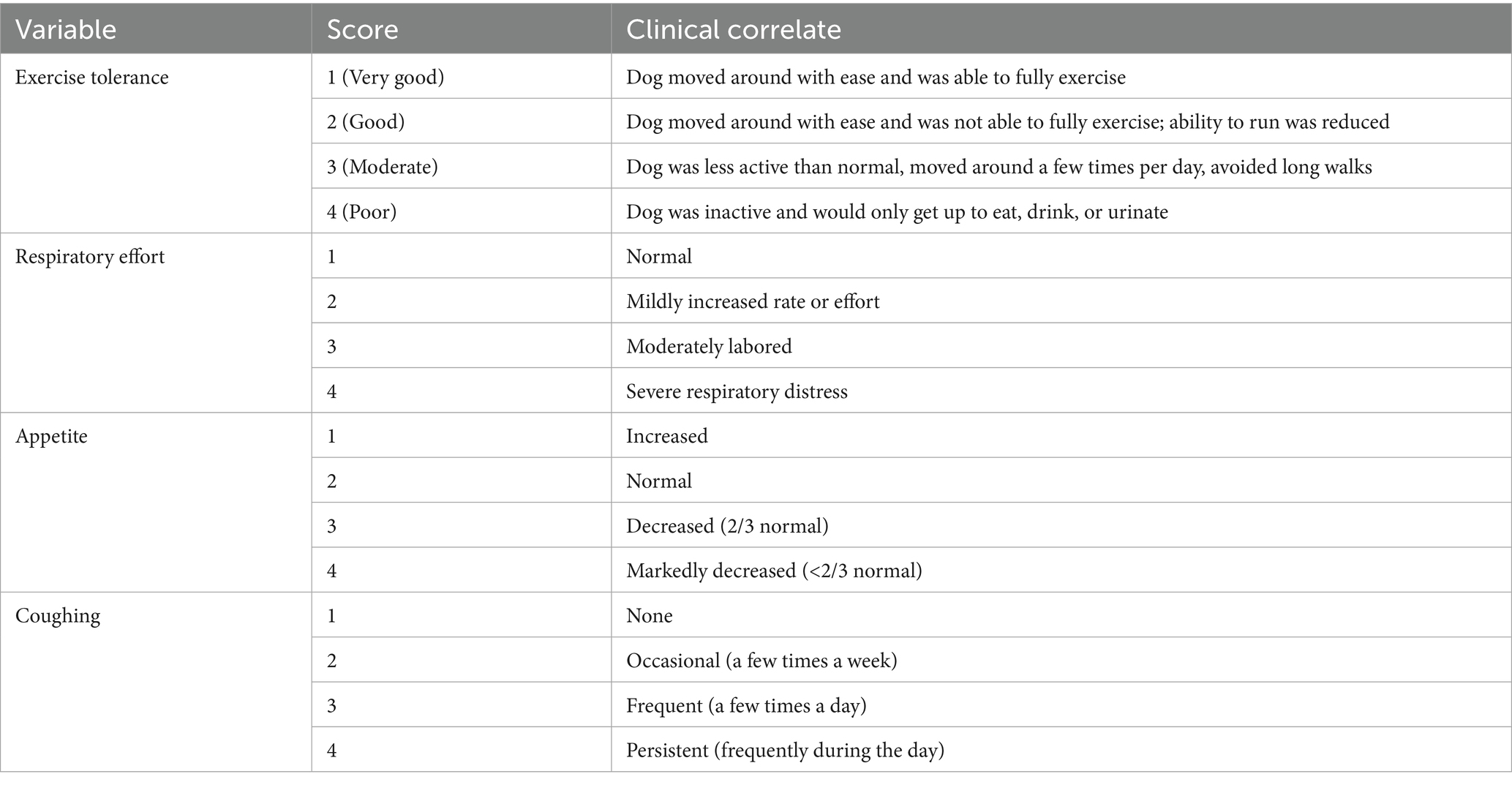
Task: Click the Clinical correlate column header
Action: point(733,29)
